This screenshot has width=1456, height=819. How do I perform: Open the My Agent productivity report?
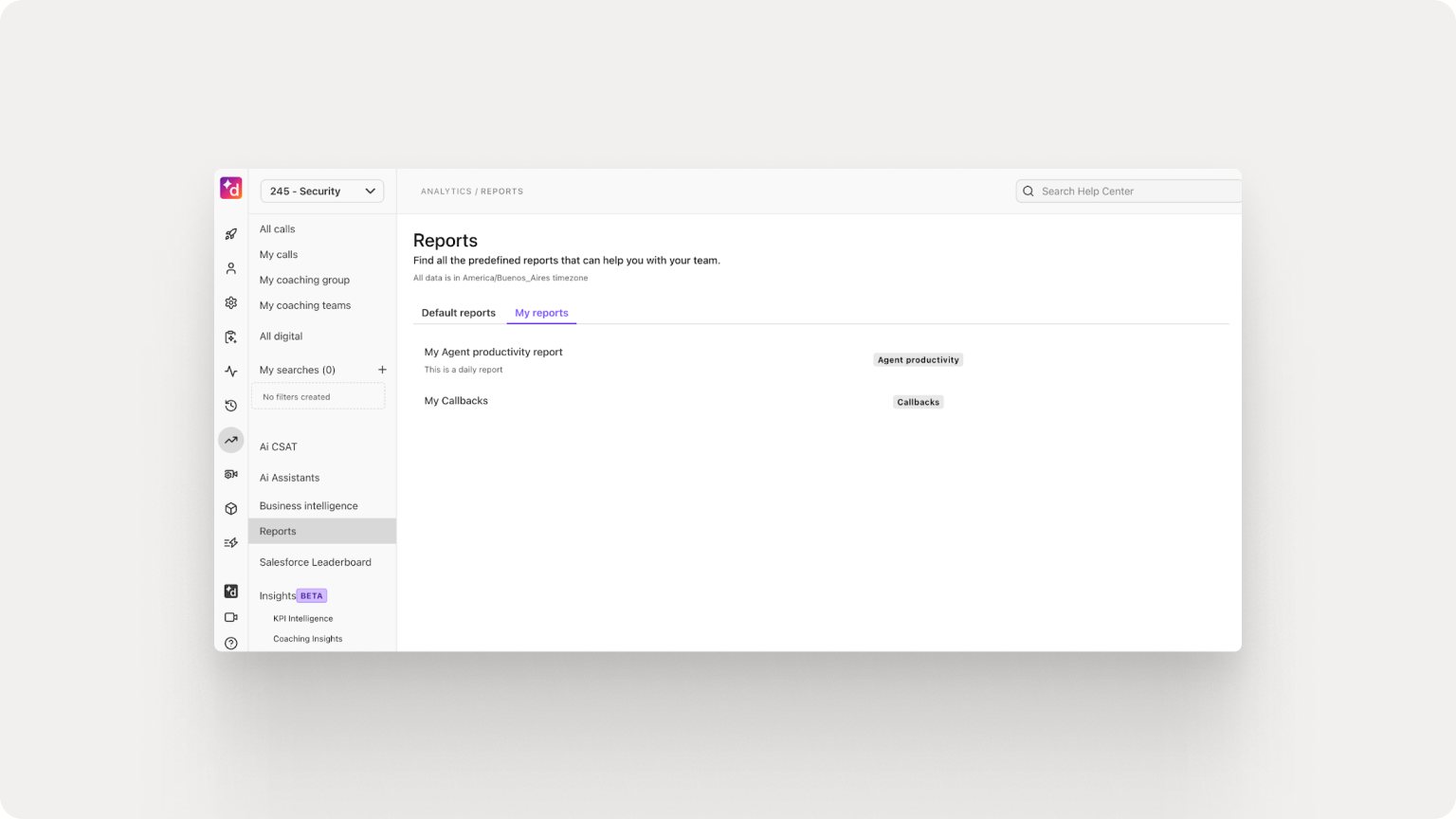[493, 352]
